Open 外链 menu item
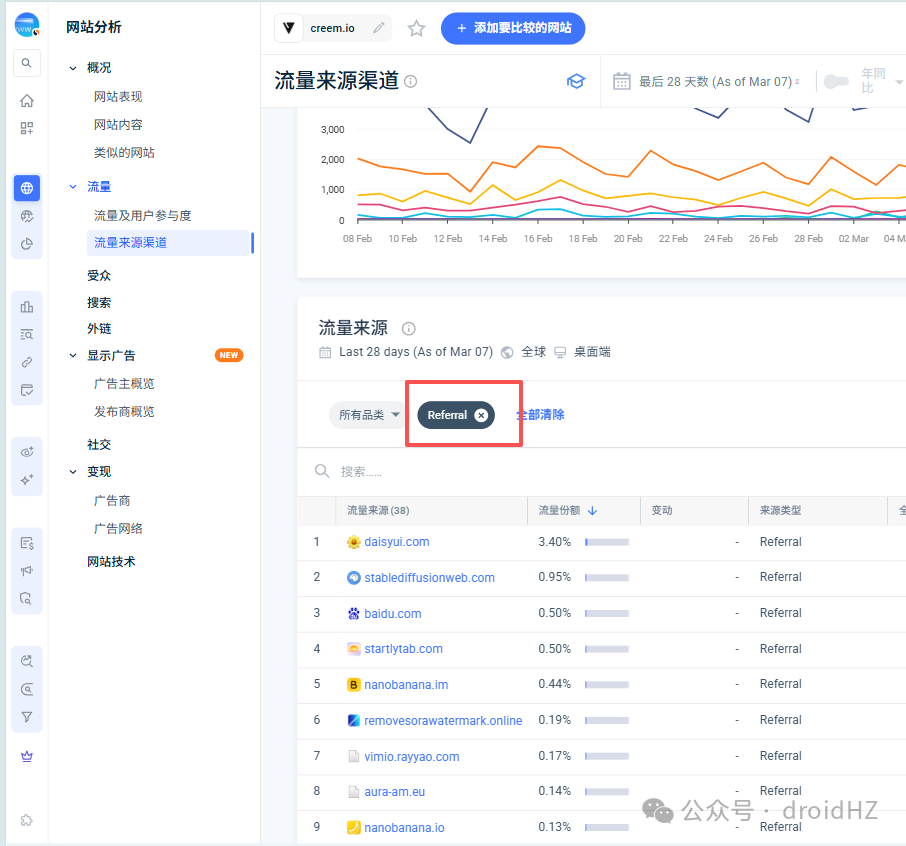 click(x=99, y=329)
